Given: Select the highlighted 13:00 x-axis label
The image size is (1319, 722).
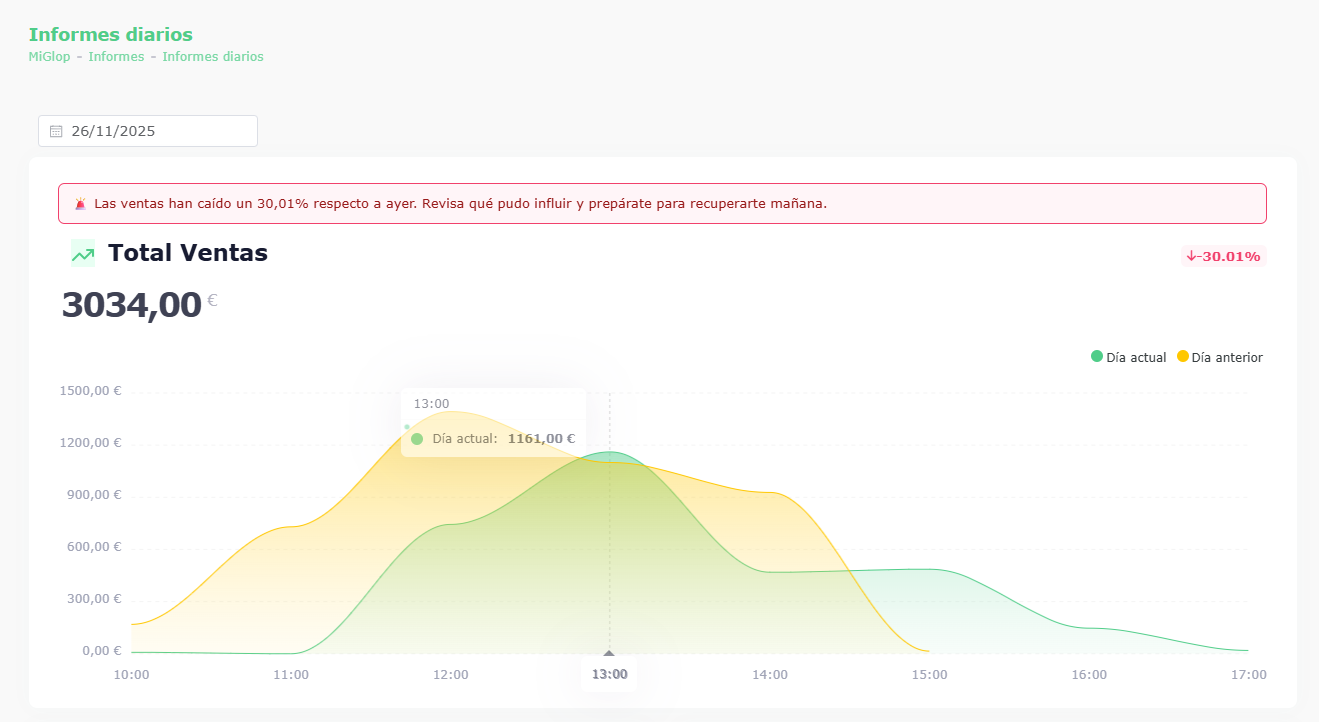Looking at the screenshot, I should pyautogui.click(x=609, y=675).
